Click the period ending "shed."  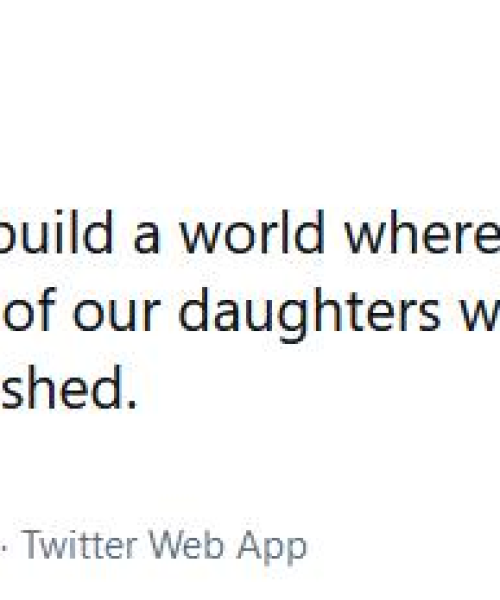(132, 405)
